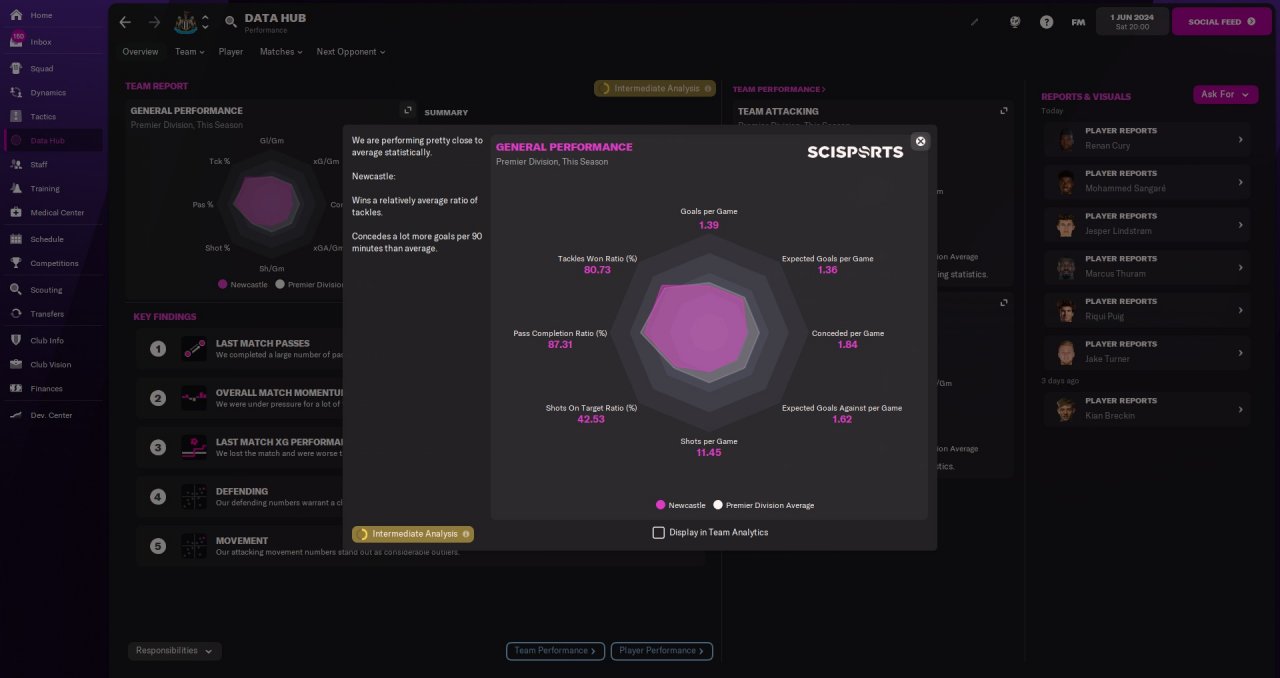Open the Finances icon
The width and height of the screenshot is (1280, 678).
[x=16, y=389]
